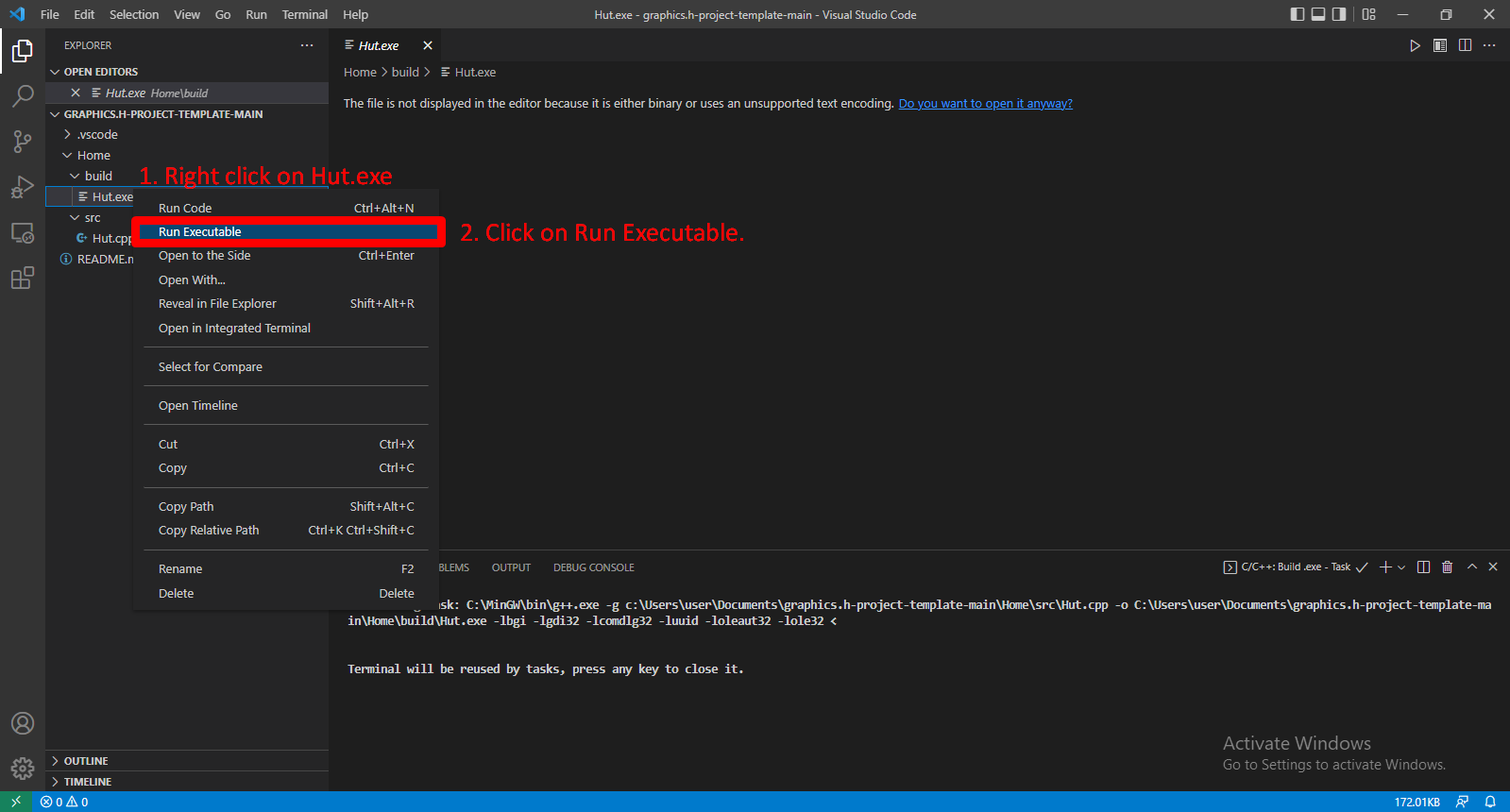This screenshot has height=812, width=1510.
Task: Open the File menu
Action: coord(50,14)
